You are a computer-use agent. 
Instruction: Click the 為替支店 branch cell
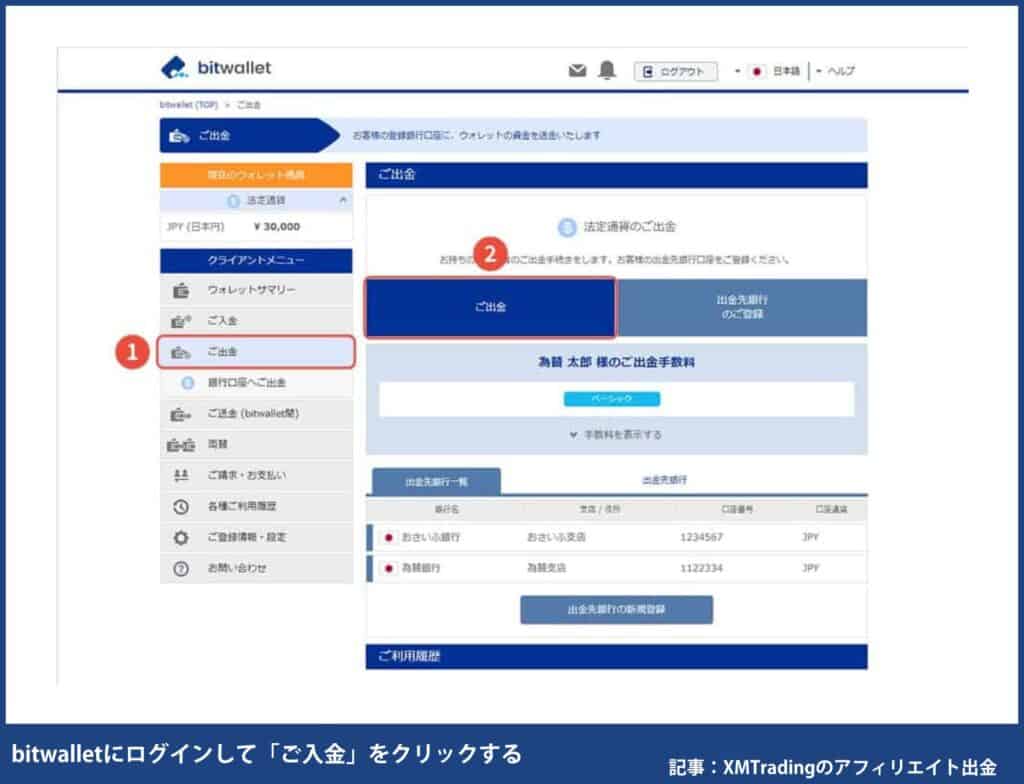(546, 568)
